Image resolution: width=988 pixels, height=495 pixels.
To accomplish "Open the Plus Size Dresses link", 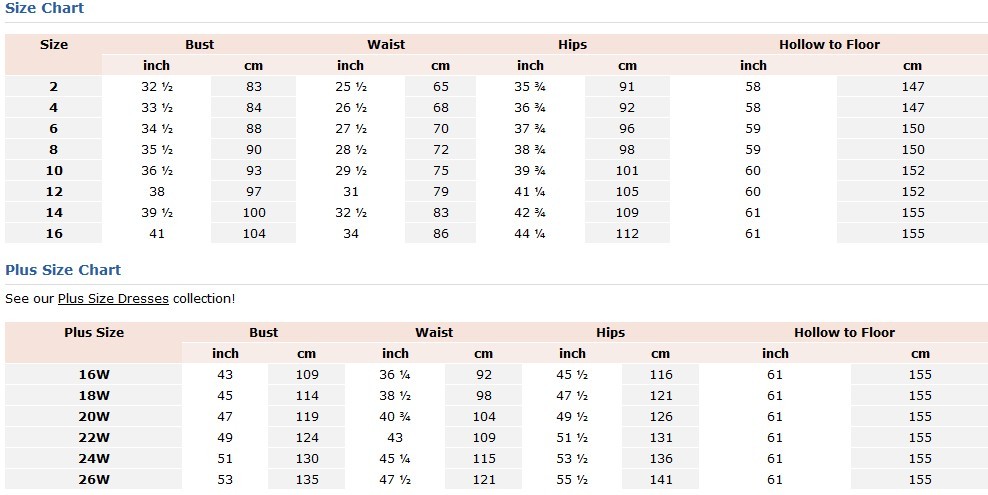I will (x=113, y=298).
